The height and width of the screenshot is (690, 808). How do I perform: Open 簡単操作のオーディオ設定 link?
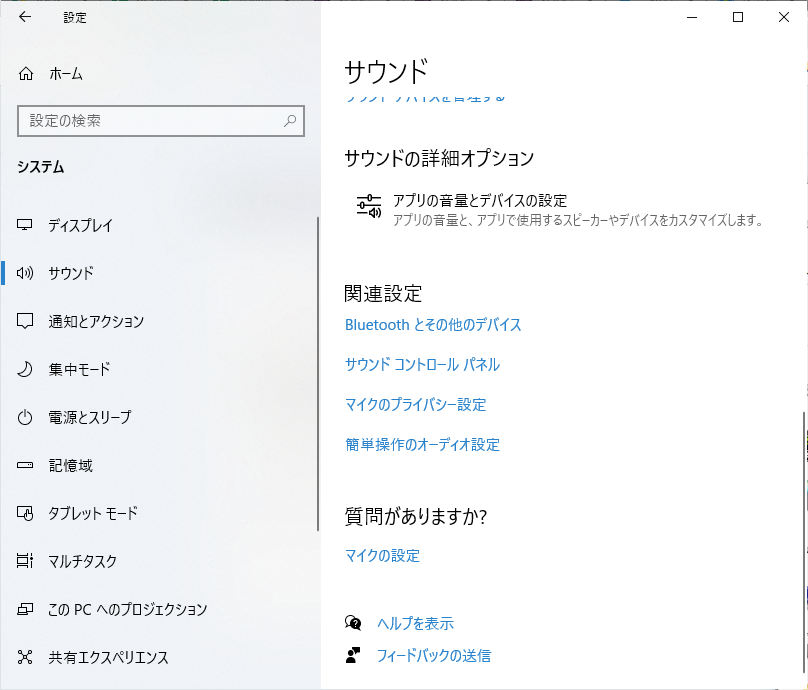tap(422, 444)
